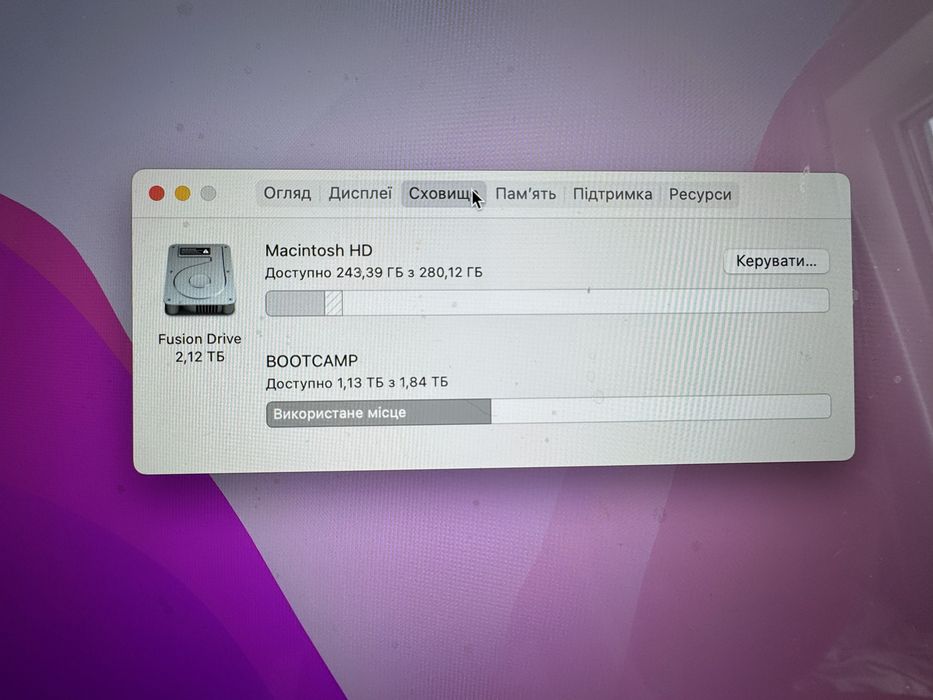Click the Fusion Drive disk icon
Viewport: 933px width, 700px height.
point(199,279)
